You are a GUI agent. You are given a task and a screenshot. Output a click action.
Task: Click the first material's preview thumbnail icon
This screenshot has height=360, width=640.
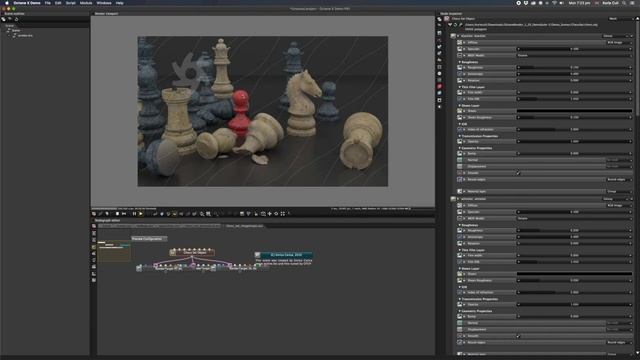[453, 36]
